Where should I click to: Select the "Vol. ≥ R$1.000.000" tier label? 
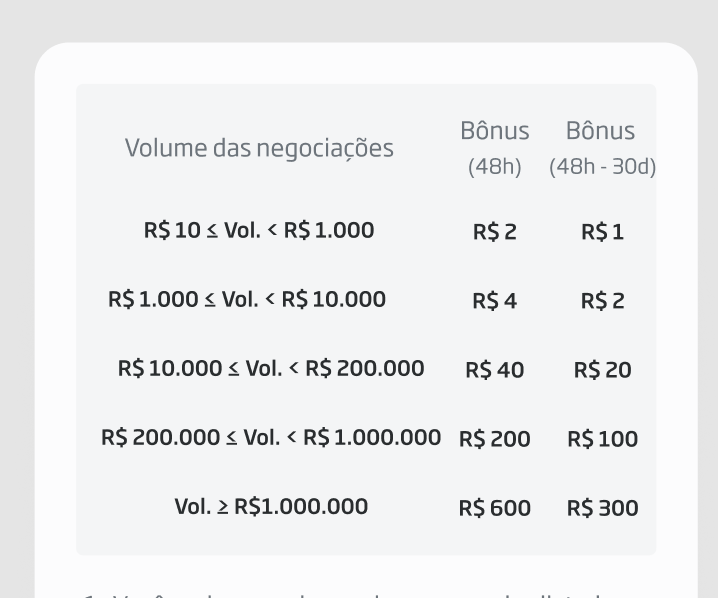(271, 506)
